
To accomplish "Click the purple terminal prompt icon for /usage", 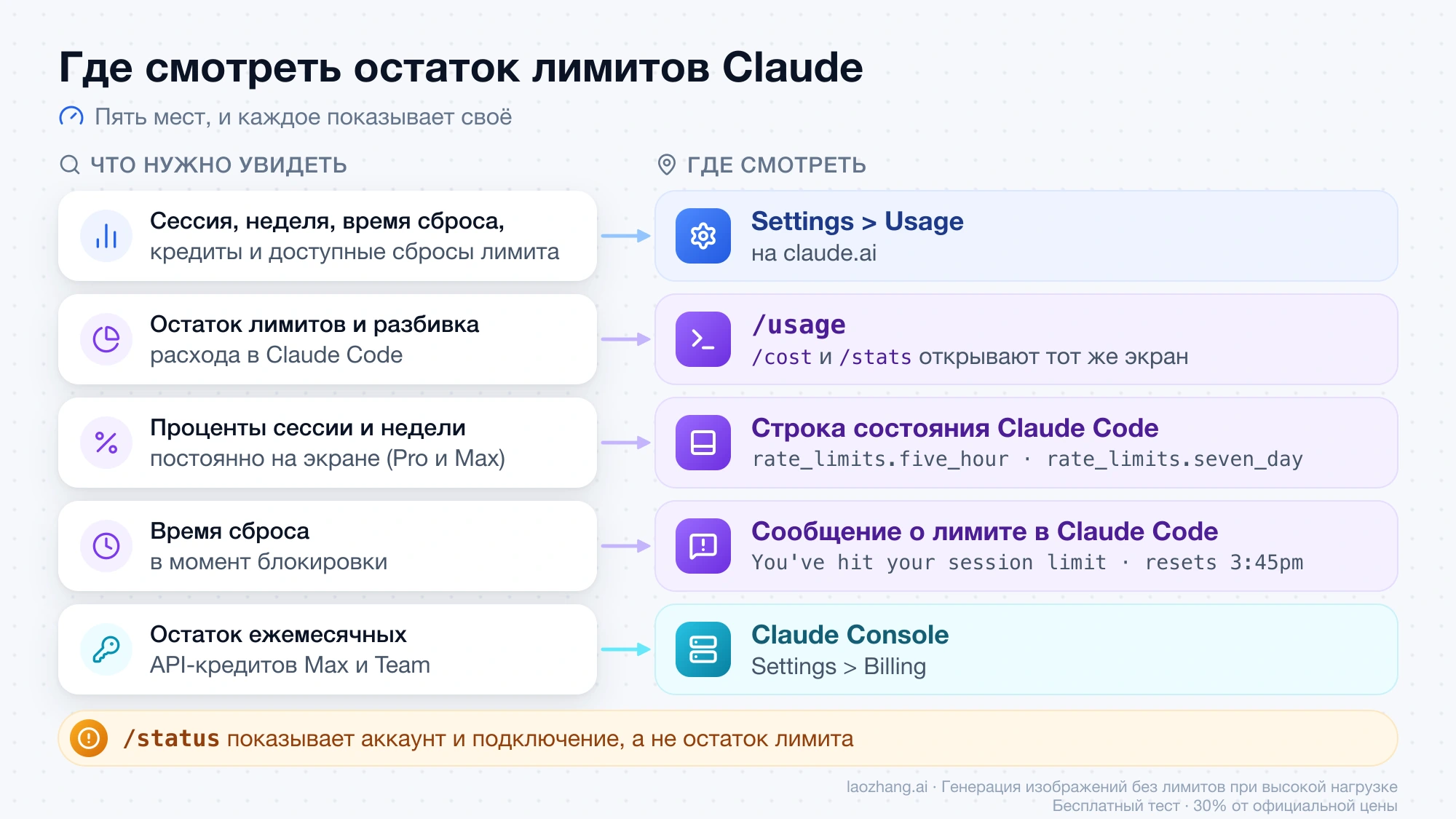I will coord(703,339).
